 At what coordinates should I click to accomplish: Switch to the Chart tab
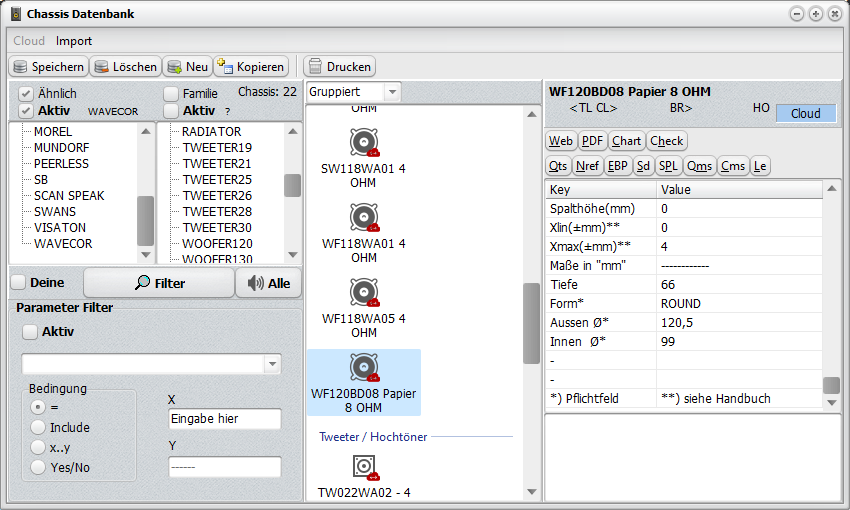pos(626,141)
